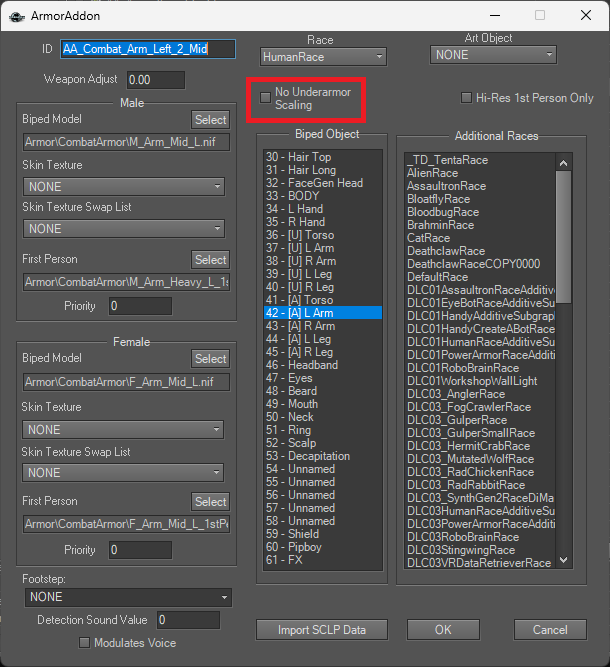Select DLC03_AnglerRace entry

pyautogui.click(x=480, y=394)
